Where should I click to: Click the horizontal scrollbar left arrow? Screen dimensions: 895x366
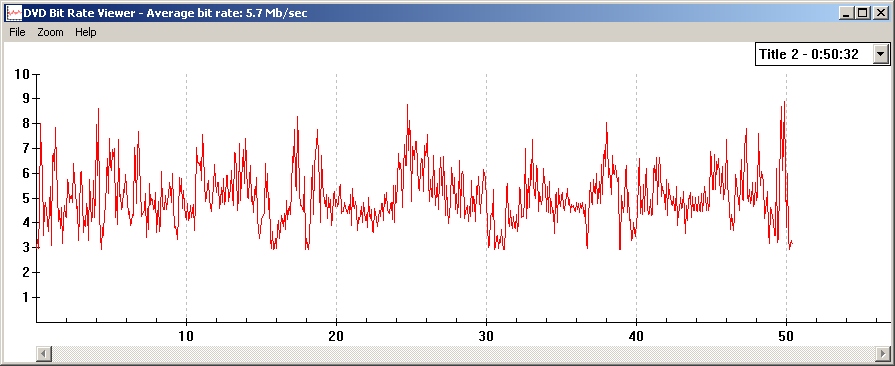click(x=44, y=353)
